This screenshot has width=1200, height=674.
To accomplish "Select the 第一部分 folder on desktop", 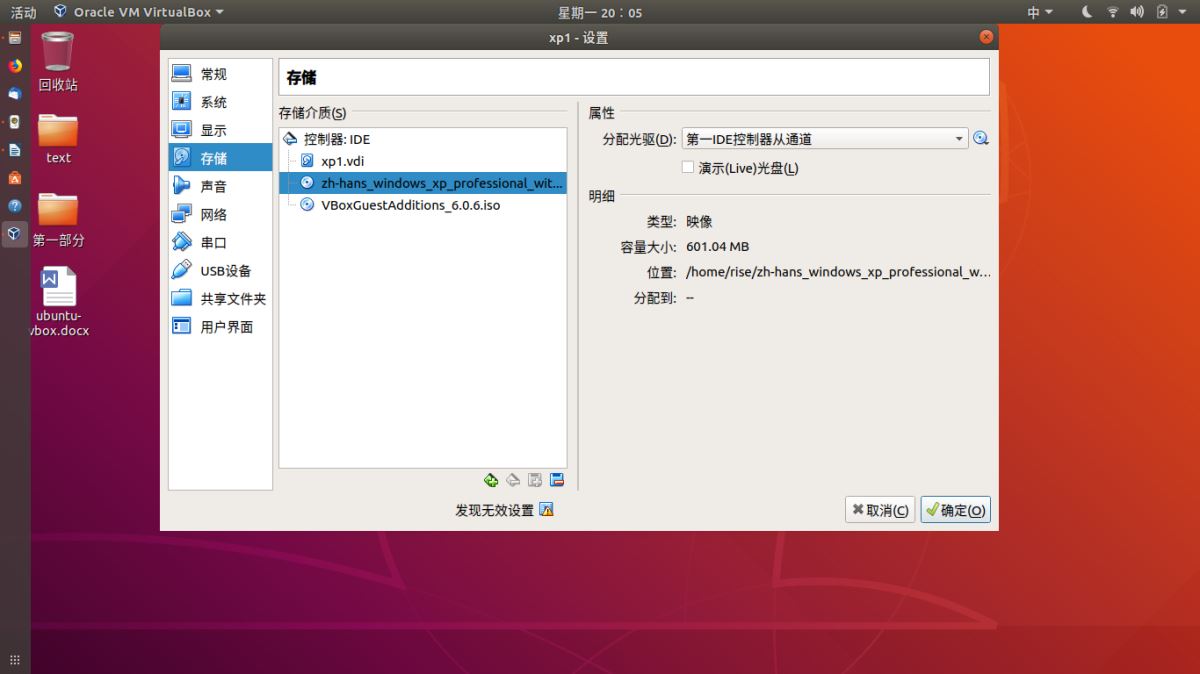I will pos(58,220).
